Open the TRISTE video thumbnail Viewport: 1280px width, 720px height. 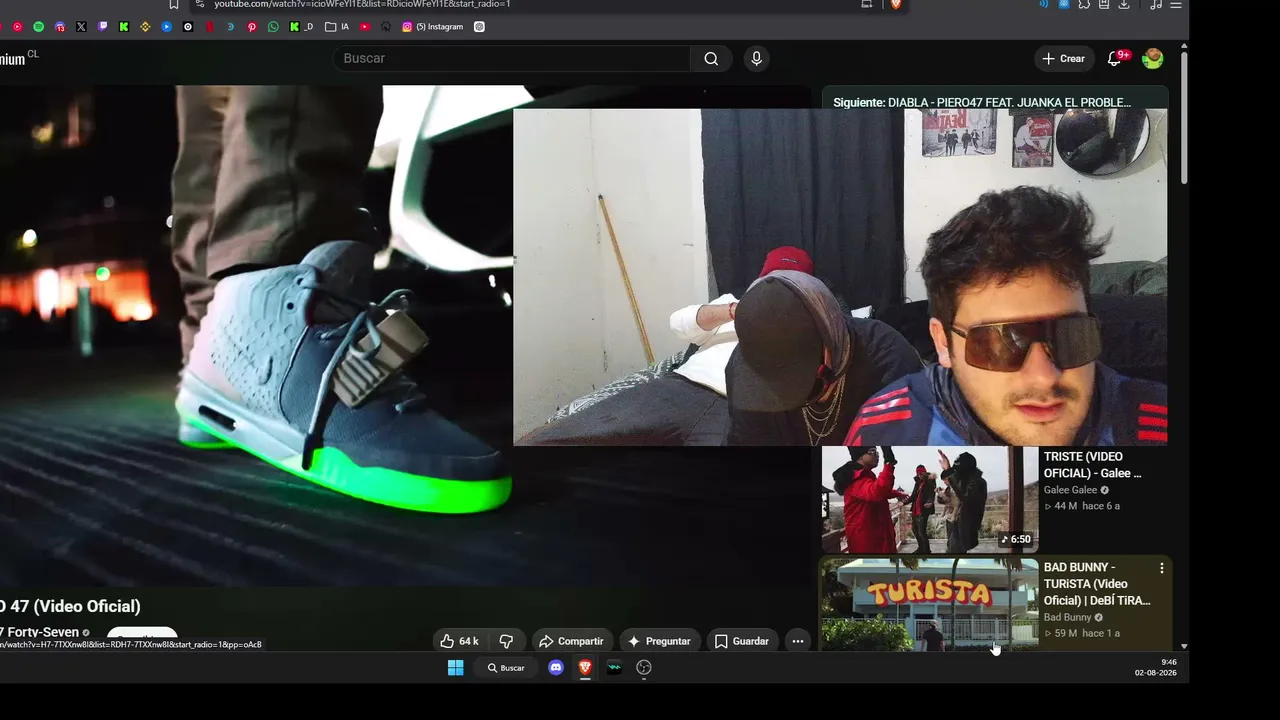tap(930, 499)
